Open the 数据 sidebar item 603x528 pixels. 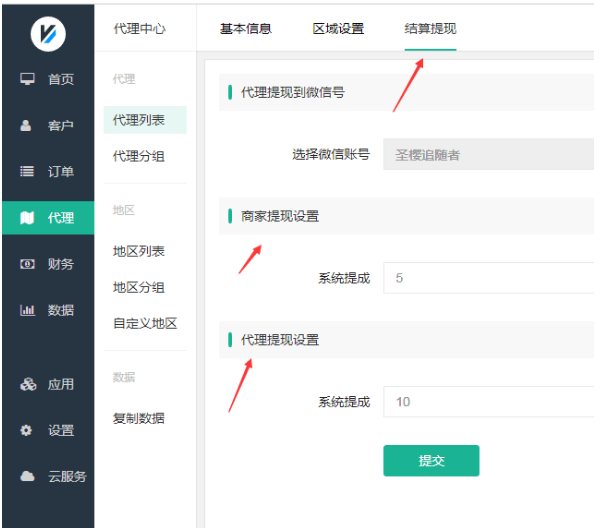[61, 310]
